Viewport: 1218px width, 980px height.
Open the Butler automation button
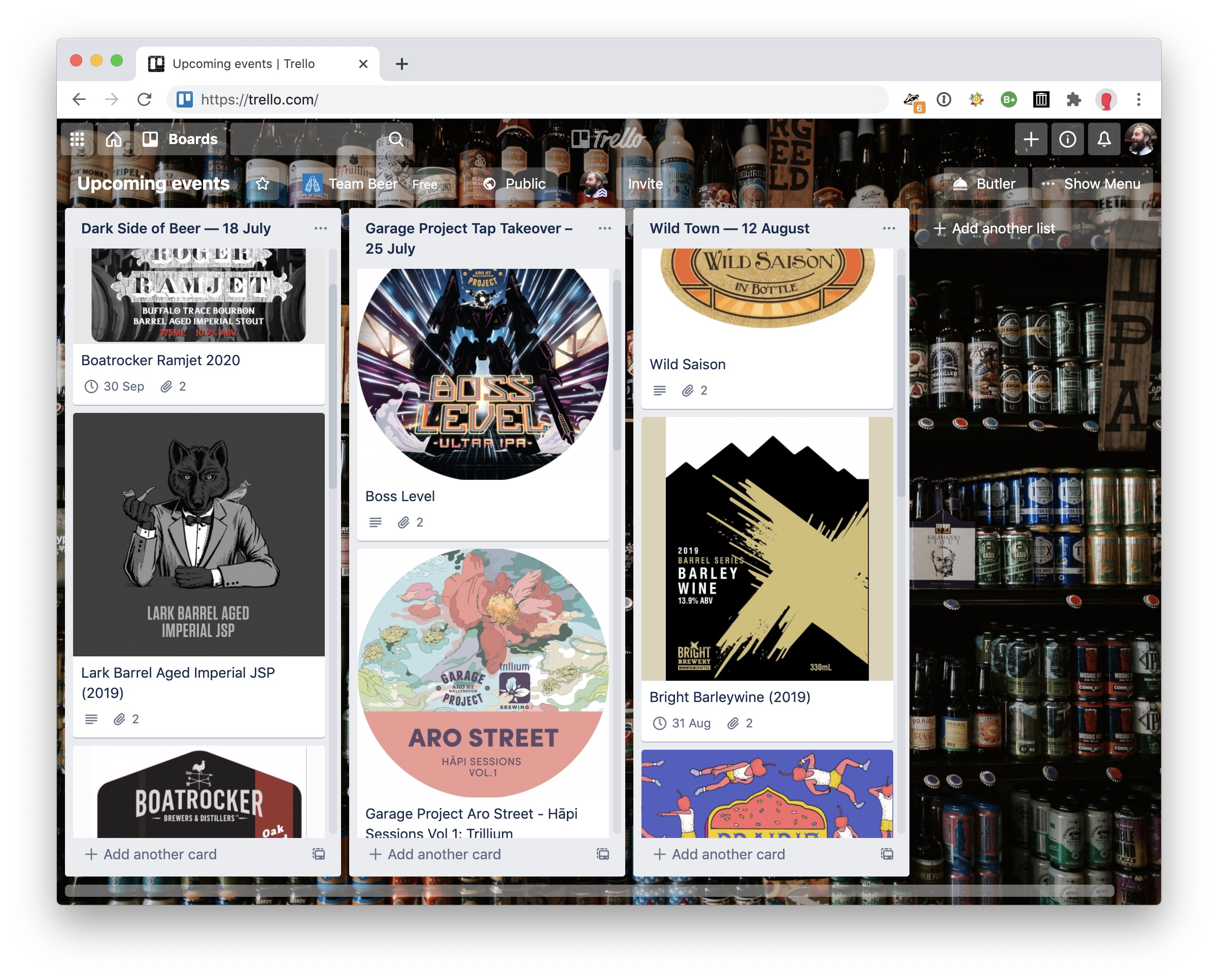pos(985,184)
